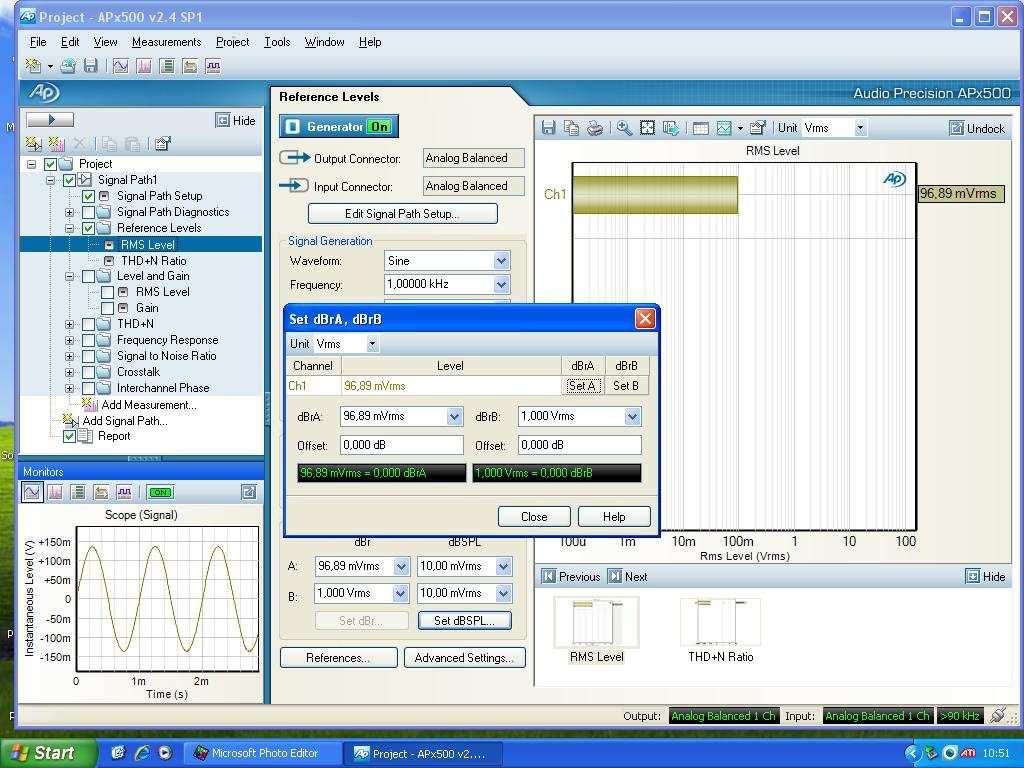Undock the RMS Level graph

tap(977, 129)
